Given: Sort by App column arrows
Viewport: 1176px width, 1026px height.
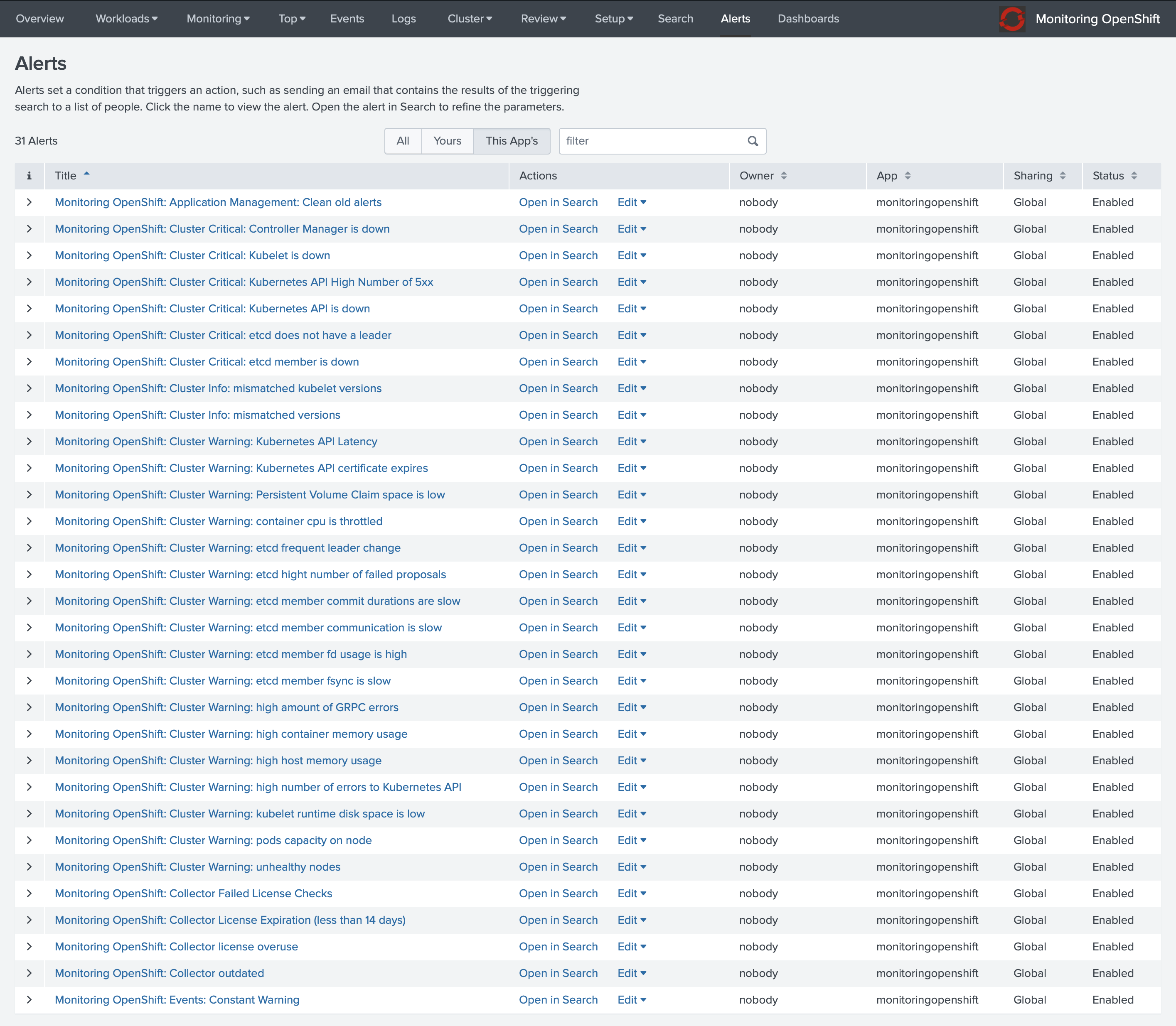Looking at the screenshot, I should [907, 176].
